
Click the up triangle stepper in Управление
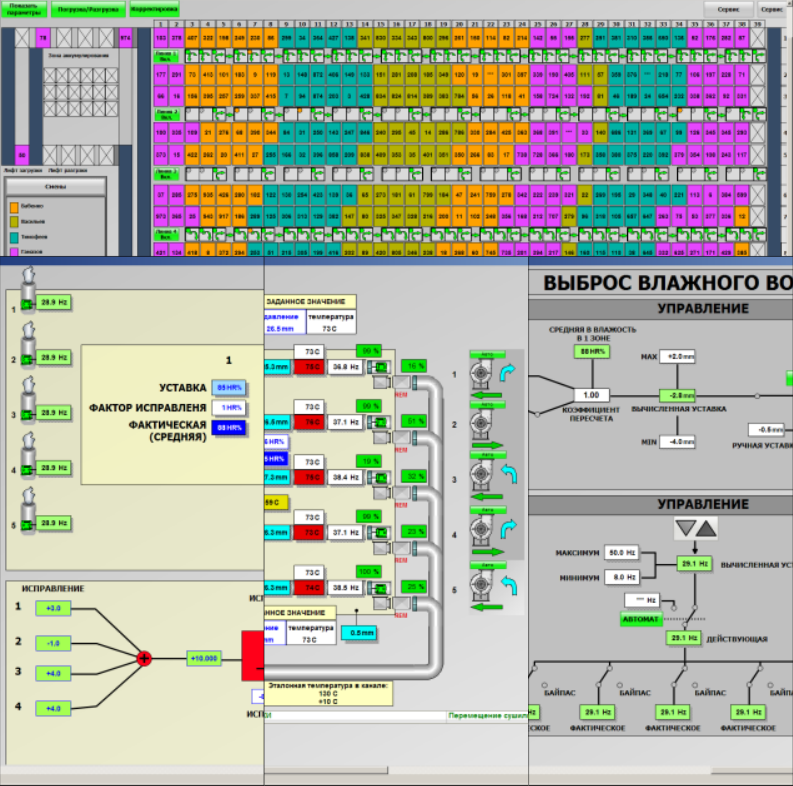point(707,529)
